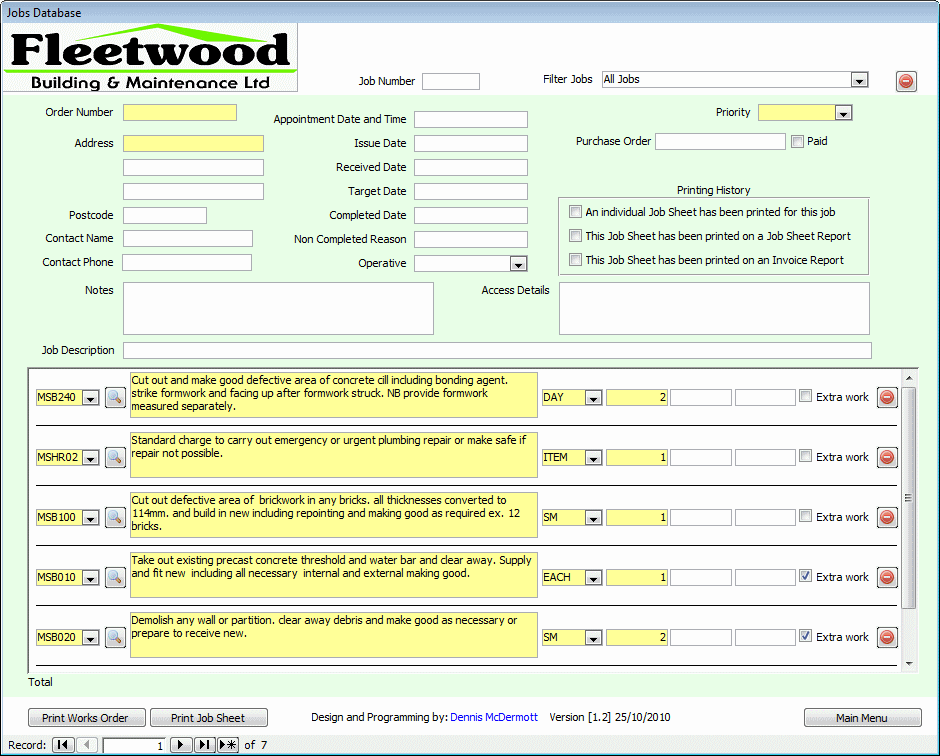Check 'printed on an Invoice Report' box

tap(575, 260)
